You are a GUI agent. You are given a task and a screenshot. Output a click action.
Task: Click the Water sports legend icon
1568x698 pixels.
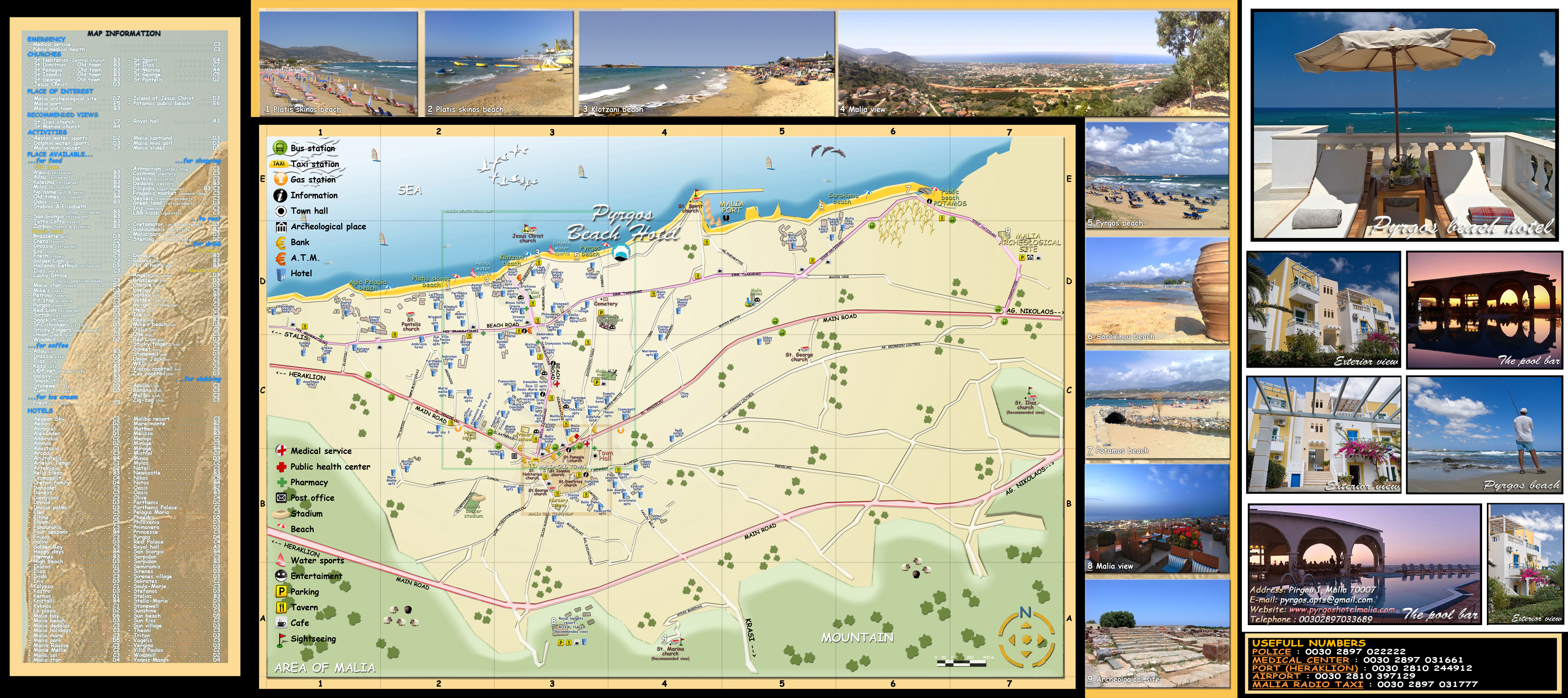click(x=280, y=560)
